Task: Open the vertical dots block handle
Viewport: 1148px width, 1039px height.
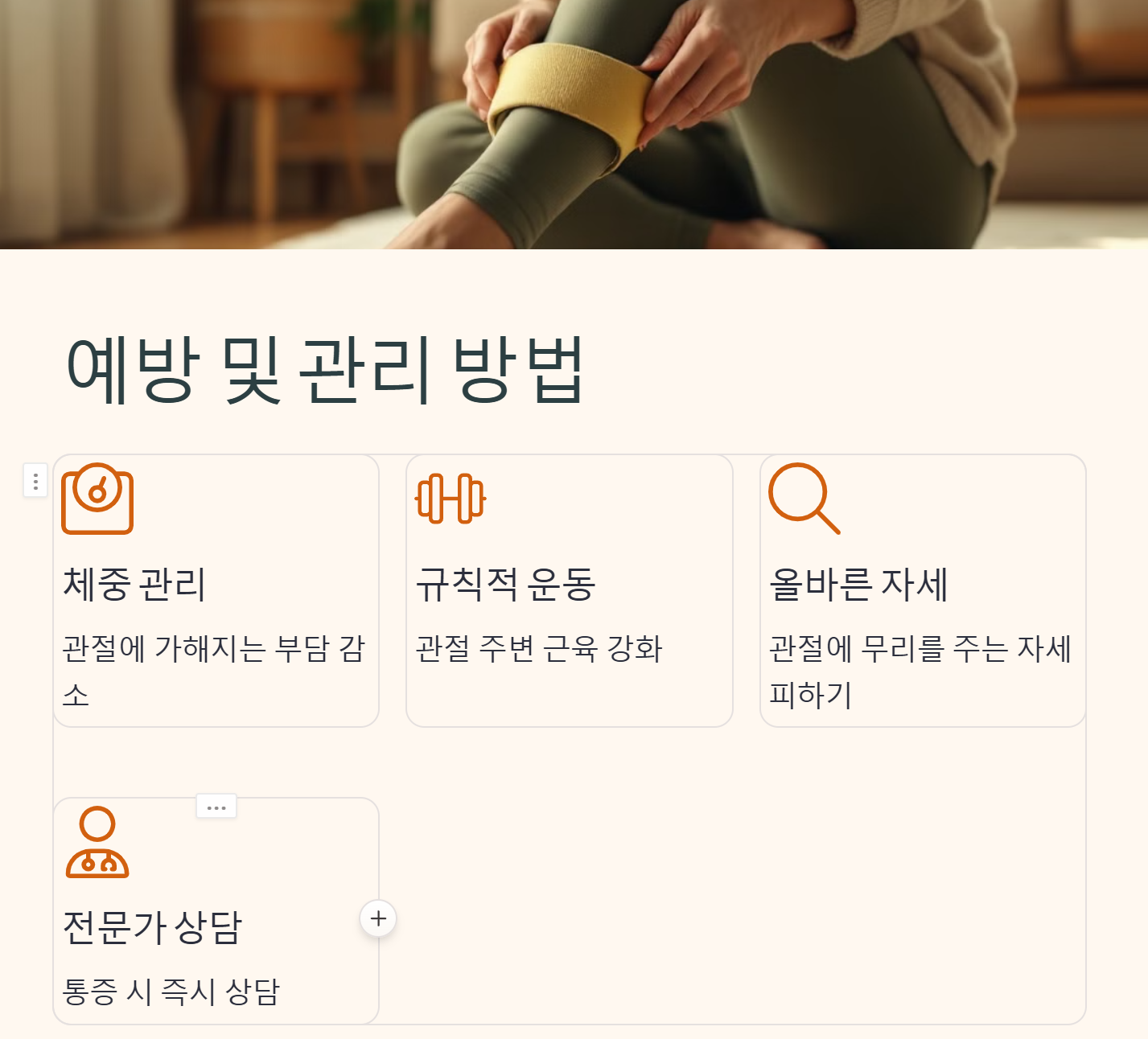Action: click(35, 481)
